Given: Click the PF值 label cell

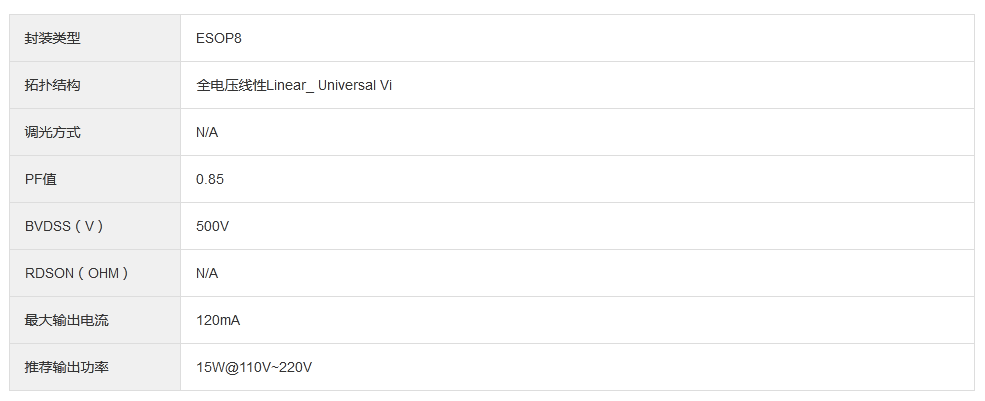Looking at the screenshot, I should point(41,180).
